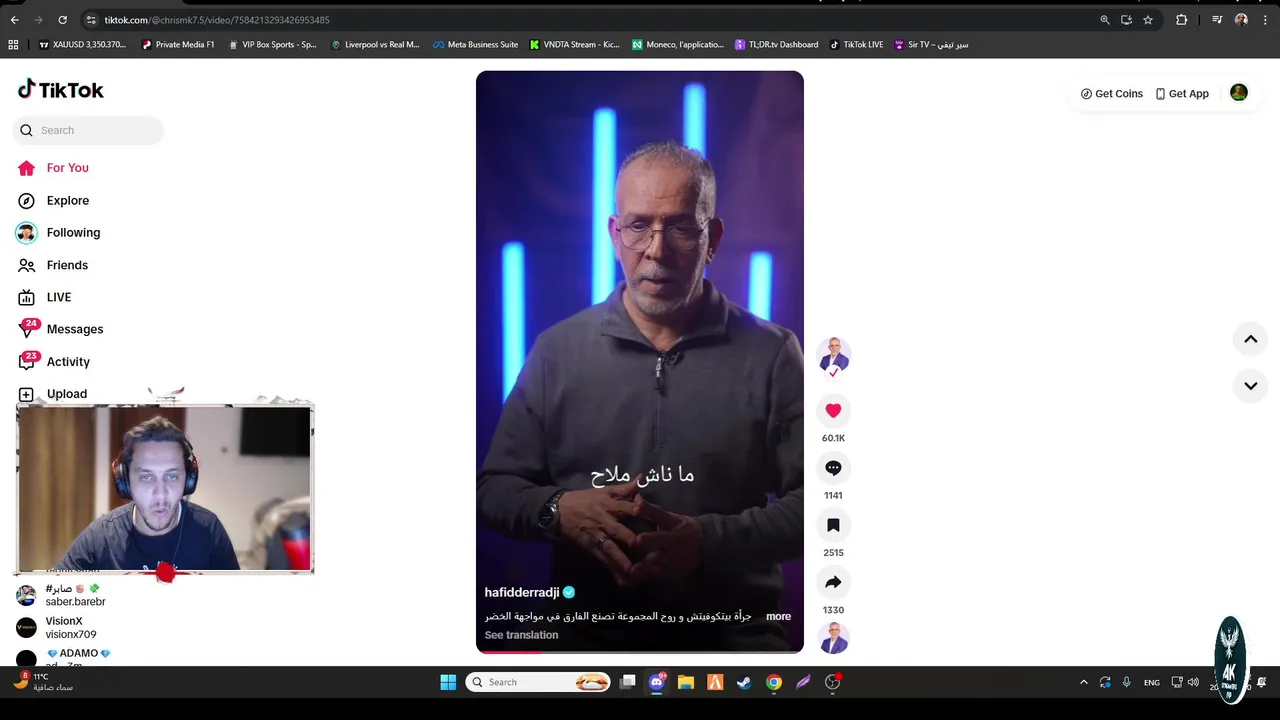The height and width of the screenshot is (720, 1280).
Task: Open Sir TV bookmark
Action: [932, 44]
